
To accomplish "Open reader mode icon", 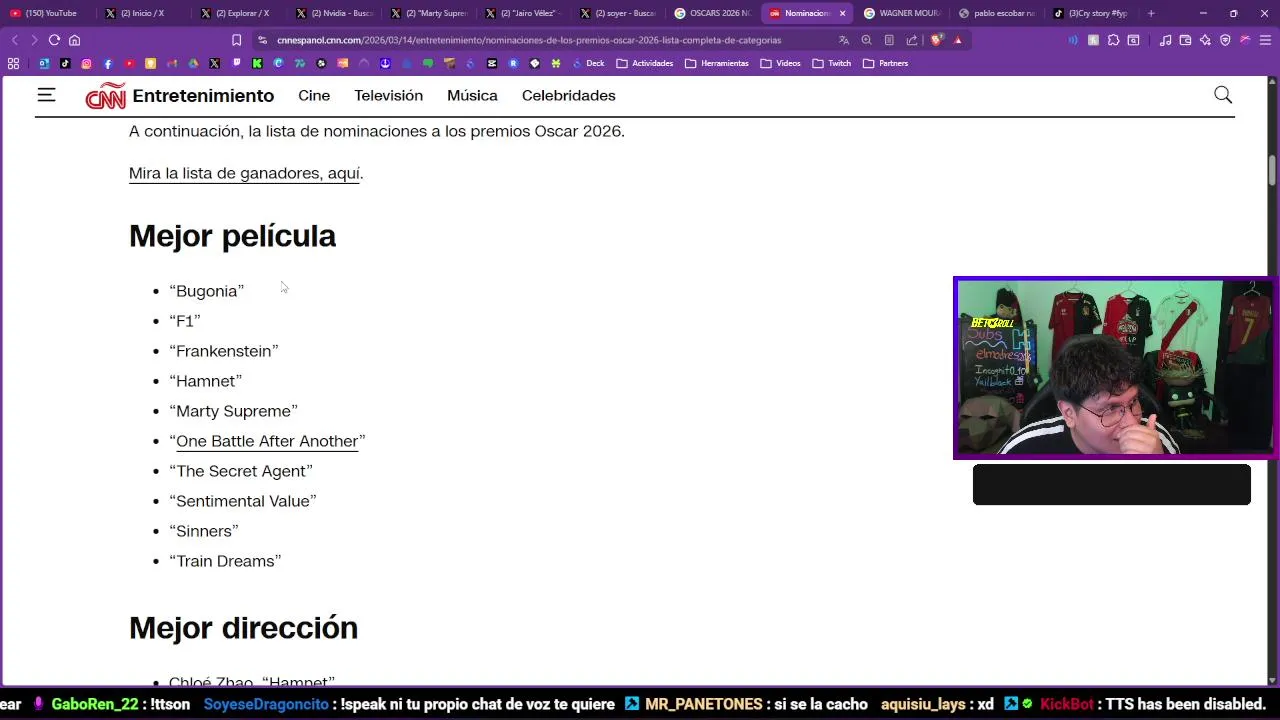I will coord(889,40).
